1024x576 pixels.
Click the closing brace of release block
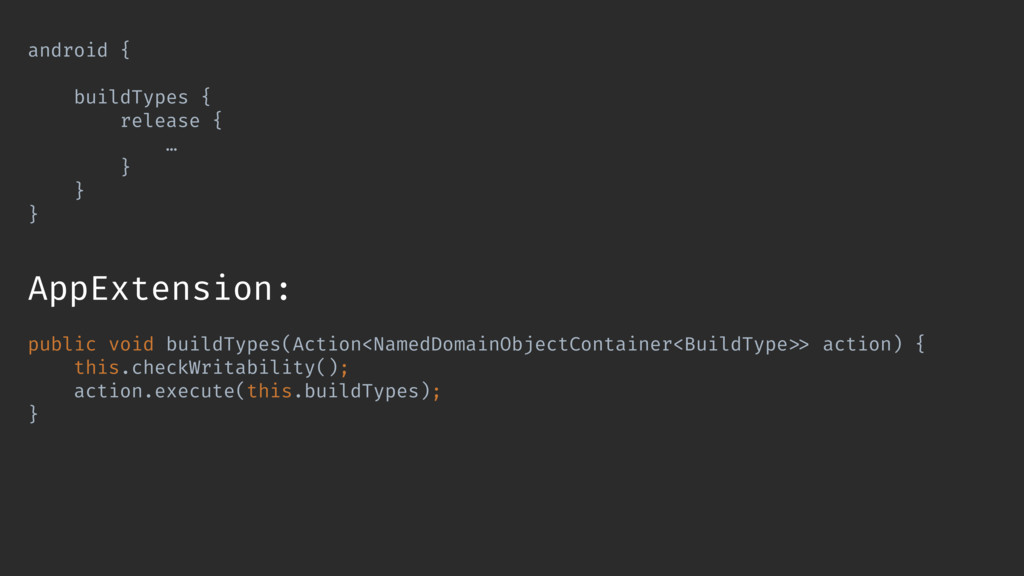[125, 167]
